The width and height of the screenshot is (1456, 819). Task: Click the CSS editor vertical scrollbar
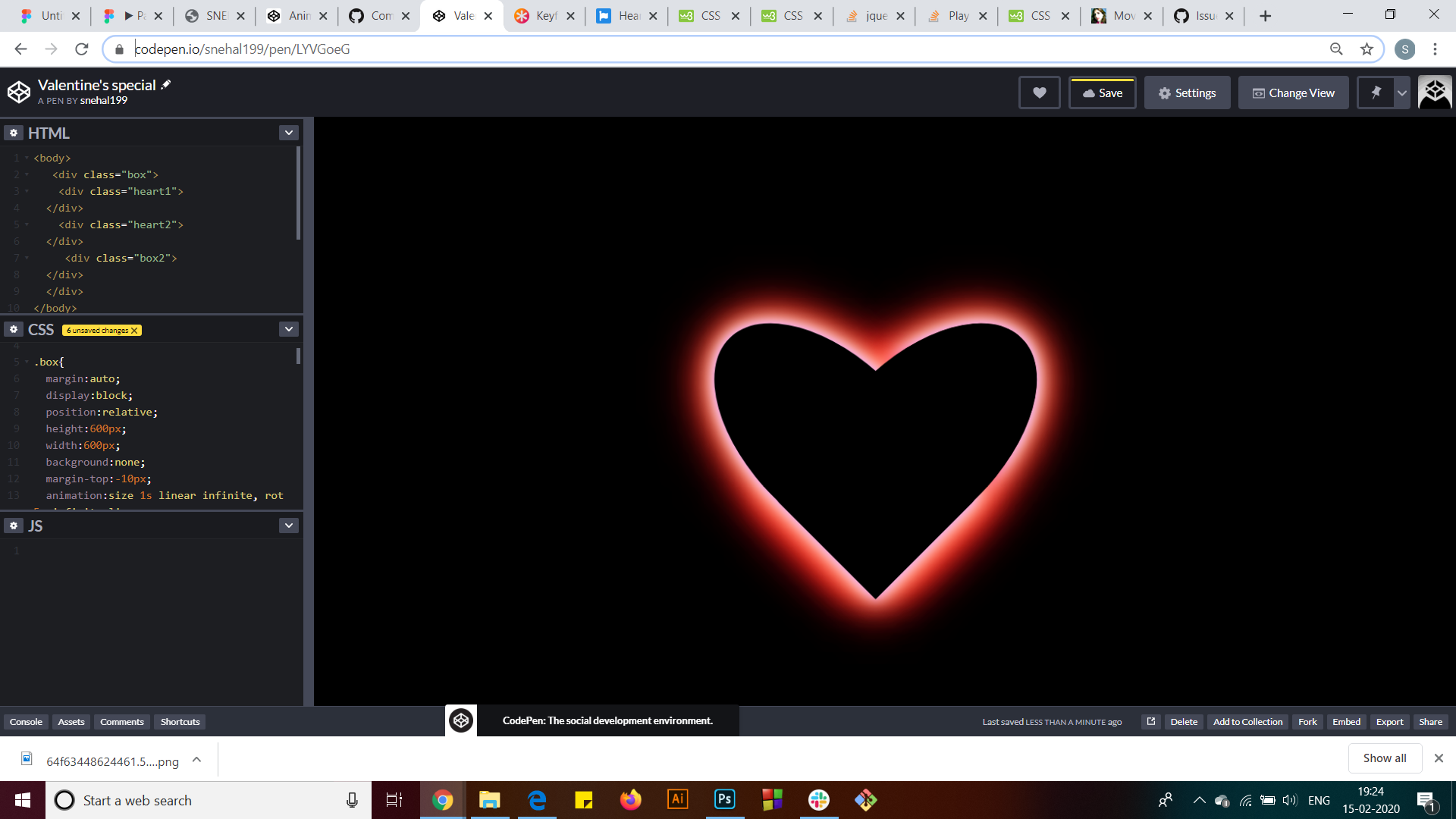click(298, 356)
